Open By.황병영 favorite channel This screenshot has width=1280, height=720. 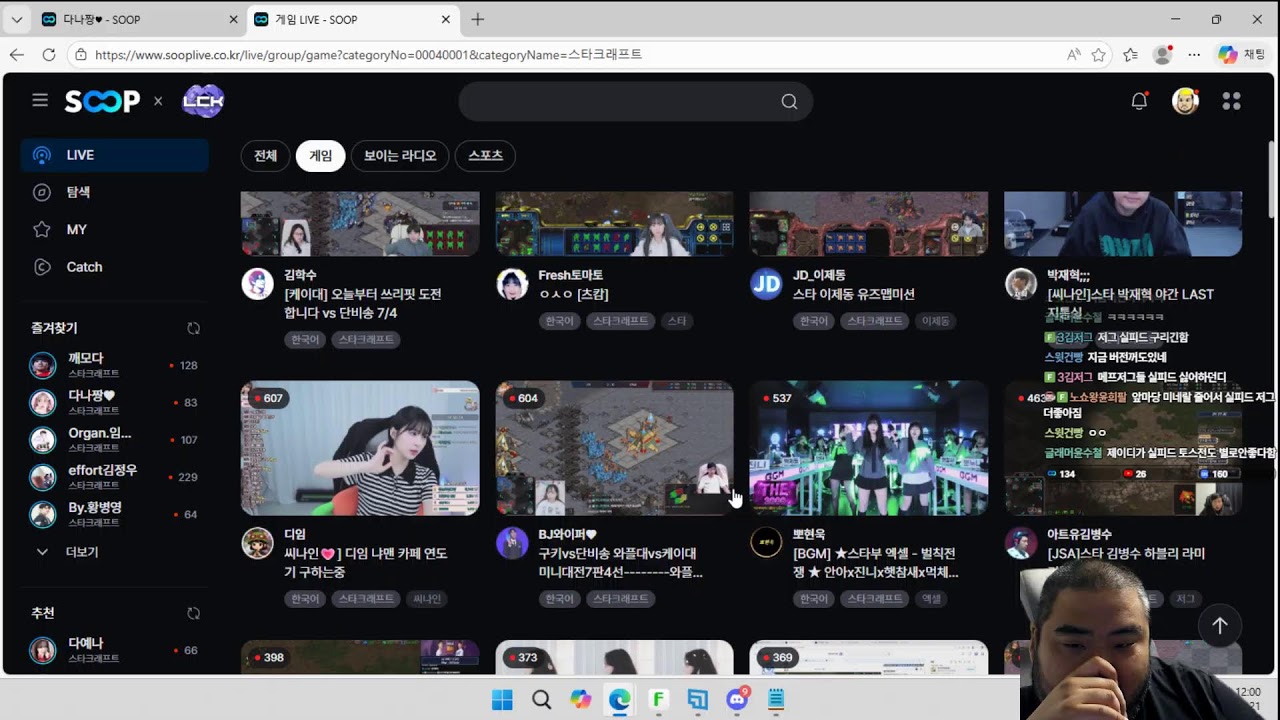point(114,514)
